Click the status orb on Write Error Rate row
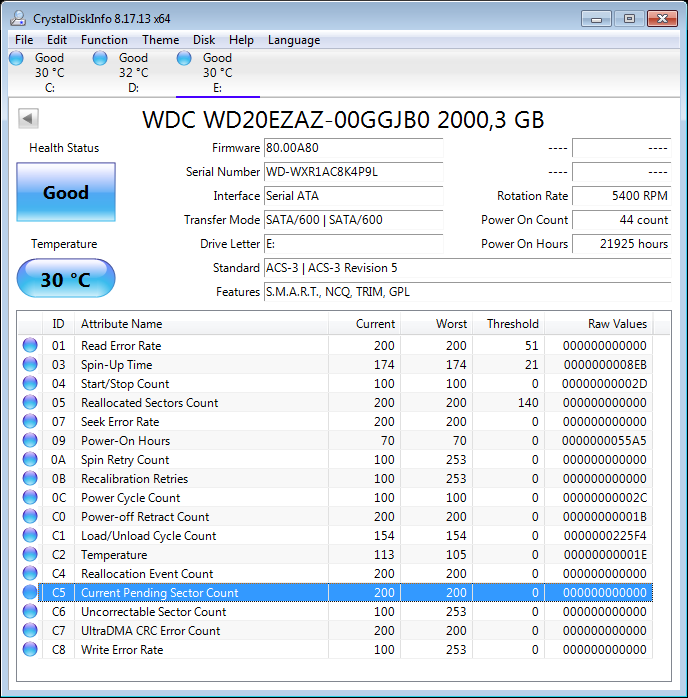The height and width of the screenshot is (698, 688). pos(30,649)
